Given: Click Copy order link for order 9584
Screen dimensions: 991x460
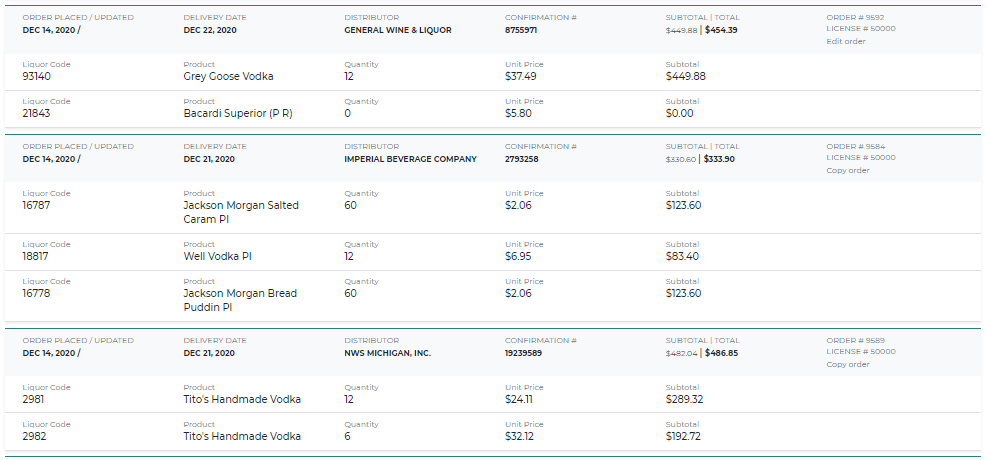Looking at the screenshot, I should tap(847, 170).
